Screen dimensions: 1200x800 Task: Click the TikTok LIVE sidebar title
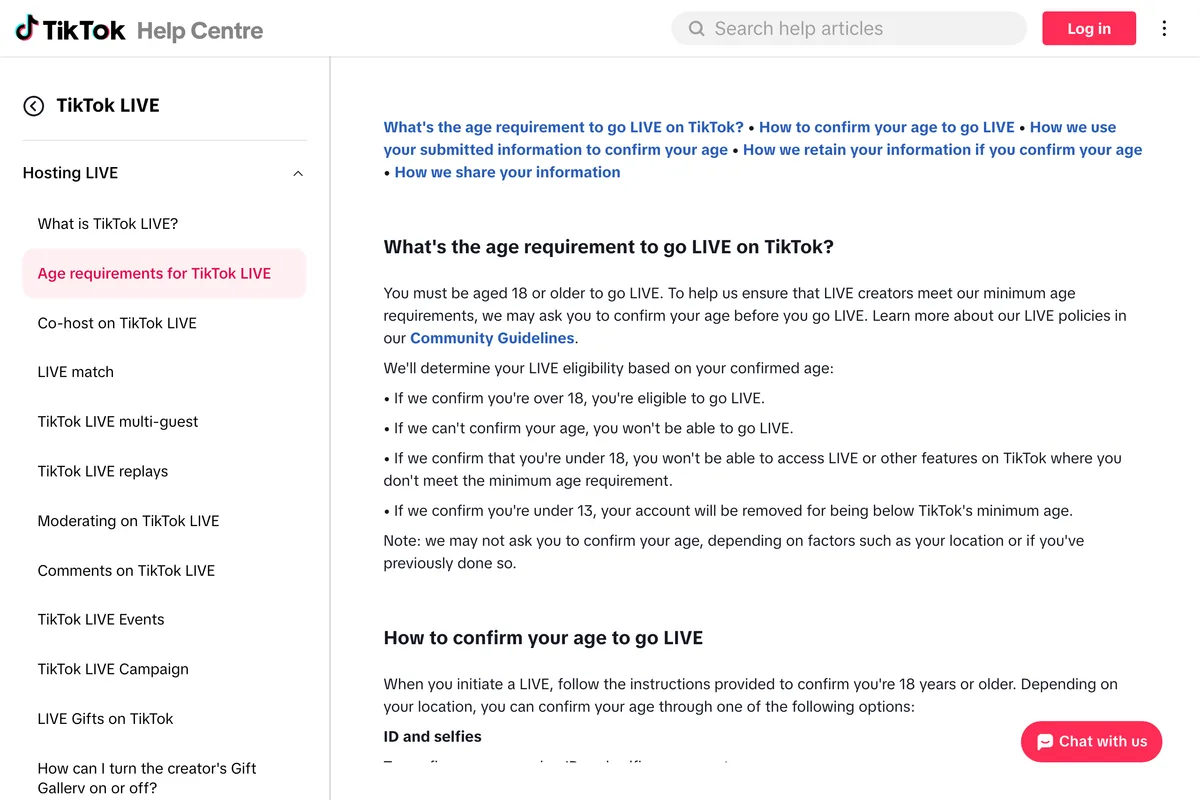(x=108, y=106)
